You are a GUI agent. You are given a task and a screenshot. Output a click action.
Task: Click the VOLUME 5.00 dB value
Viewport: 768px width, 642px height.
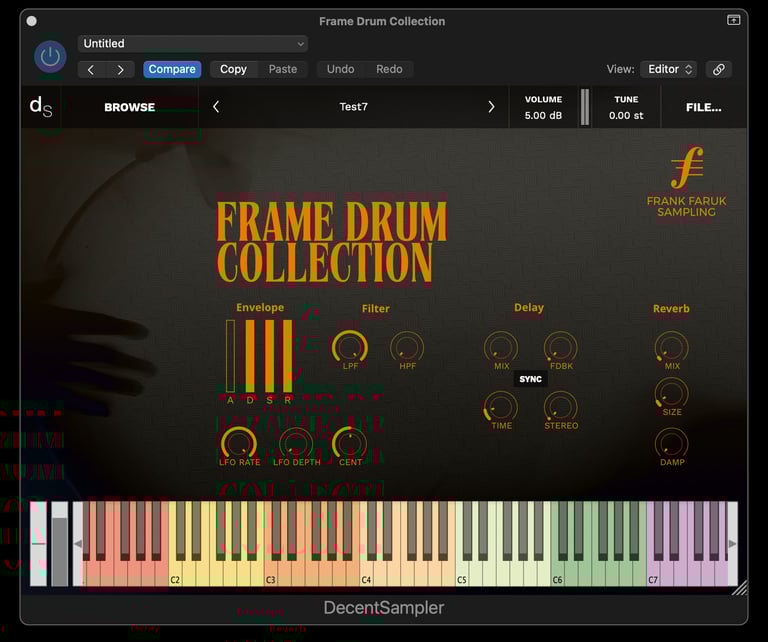pyautogui.click(x=543, y=116)
